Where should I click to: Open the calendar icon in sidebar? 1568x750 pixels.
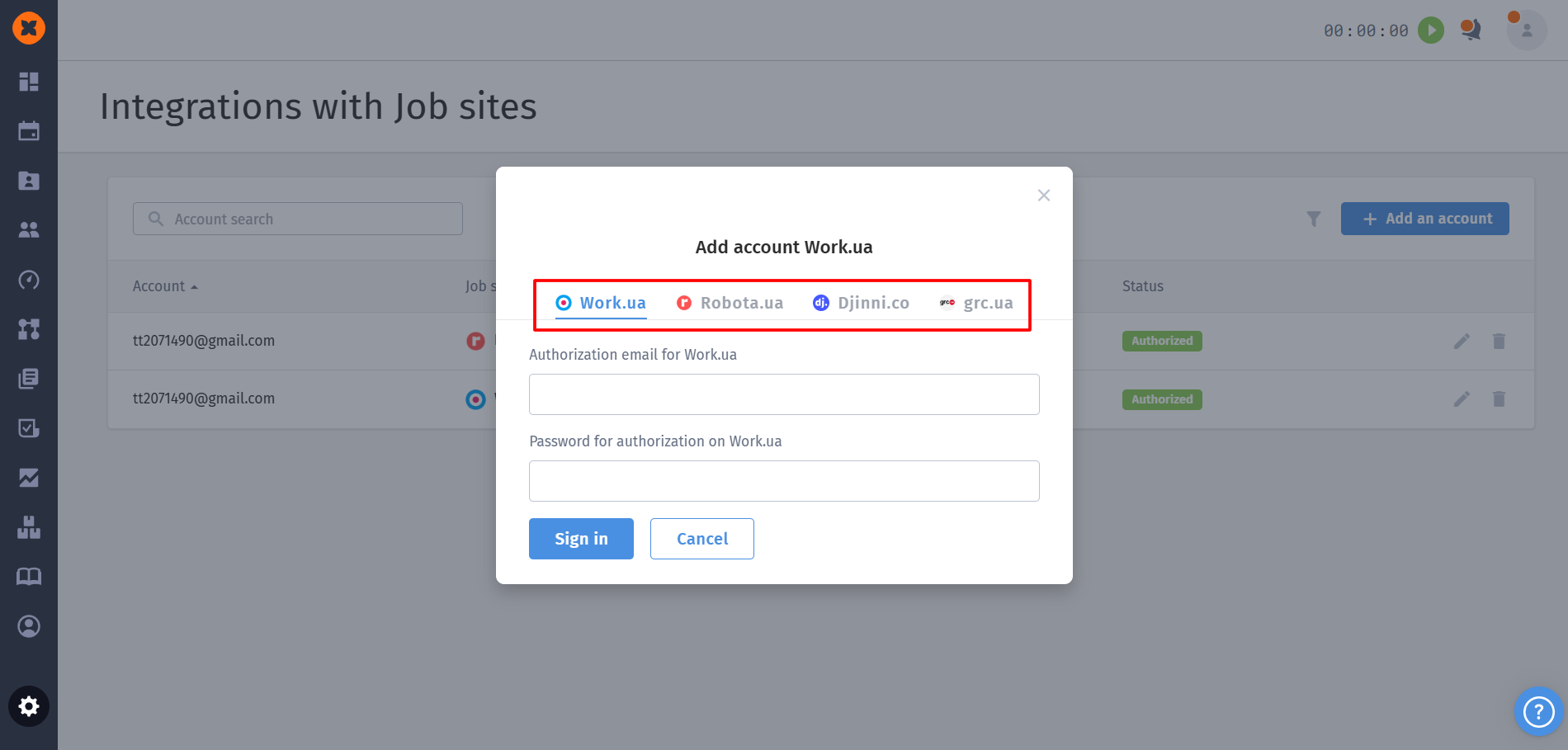pyautogui.click(x=29, y=131)
